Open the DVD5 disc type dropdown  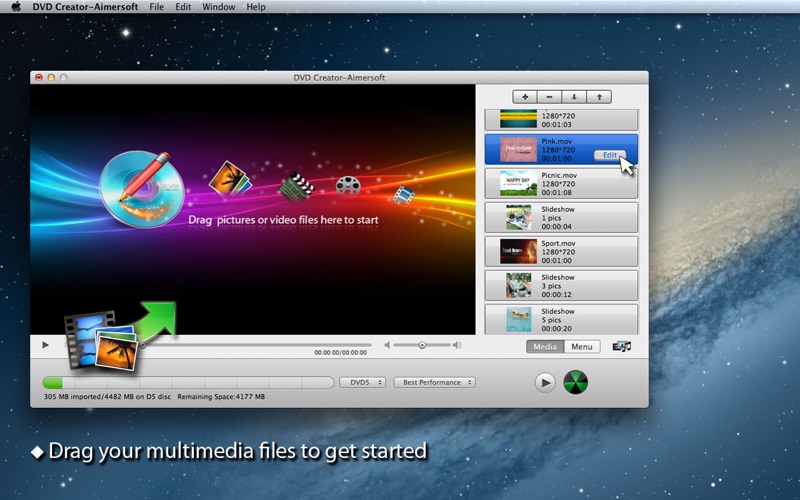click(x=362, y=382)
